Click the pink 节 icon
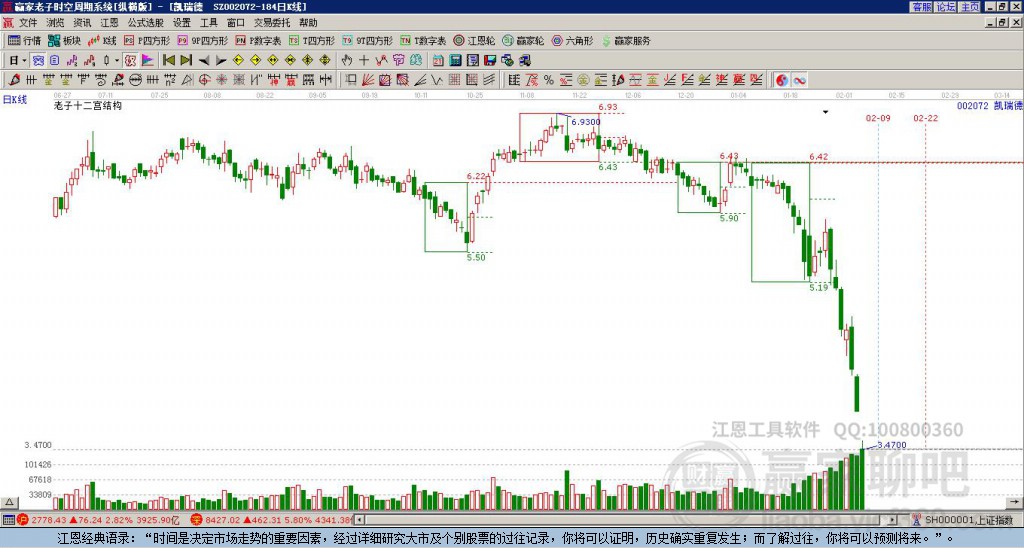Viewport: 1024px width, 548px height. (x=398, y=61)
